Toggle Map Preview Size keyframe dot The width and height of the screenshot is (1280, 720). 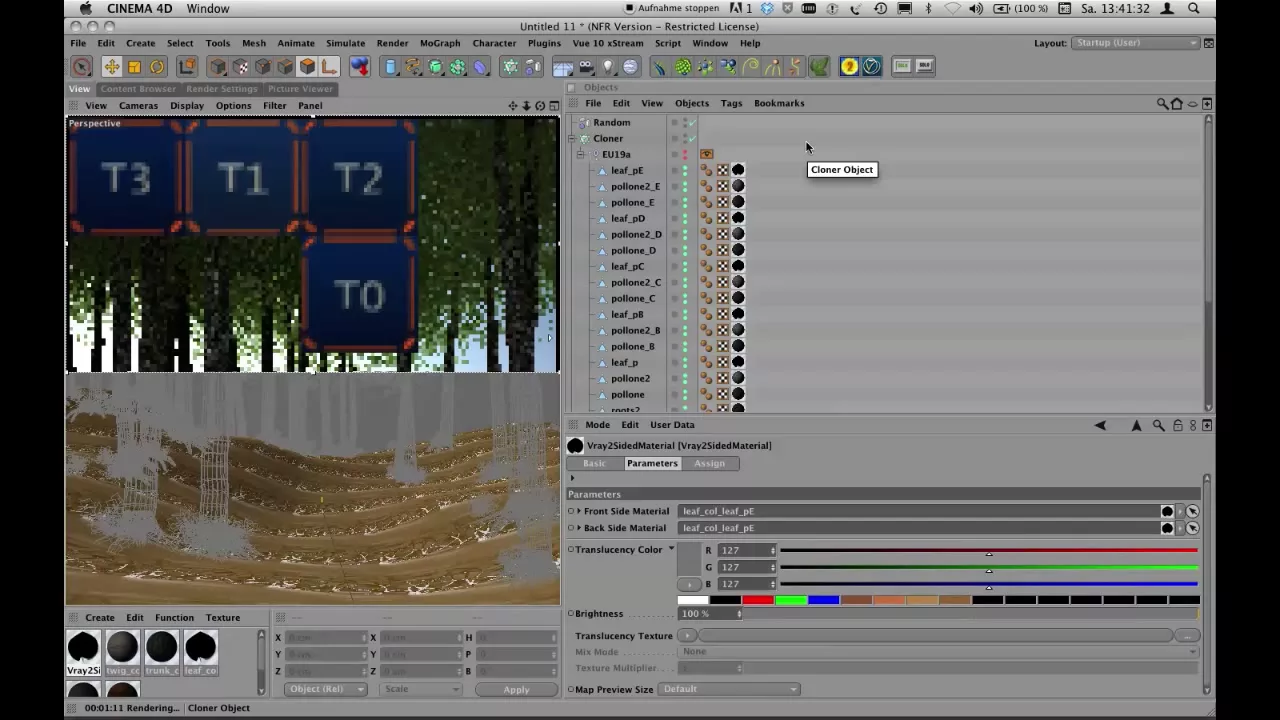pyautogui.click(x=571, y=690)
